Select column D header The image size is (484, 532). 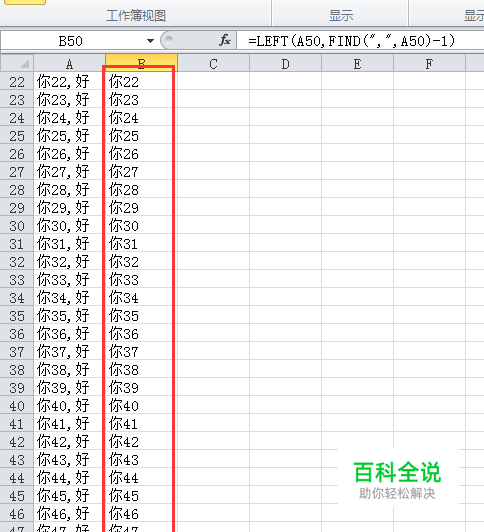(x=285, y=63)
